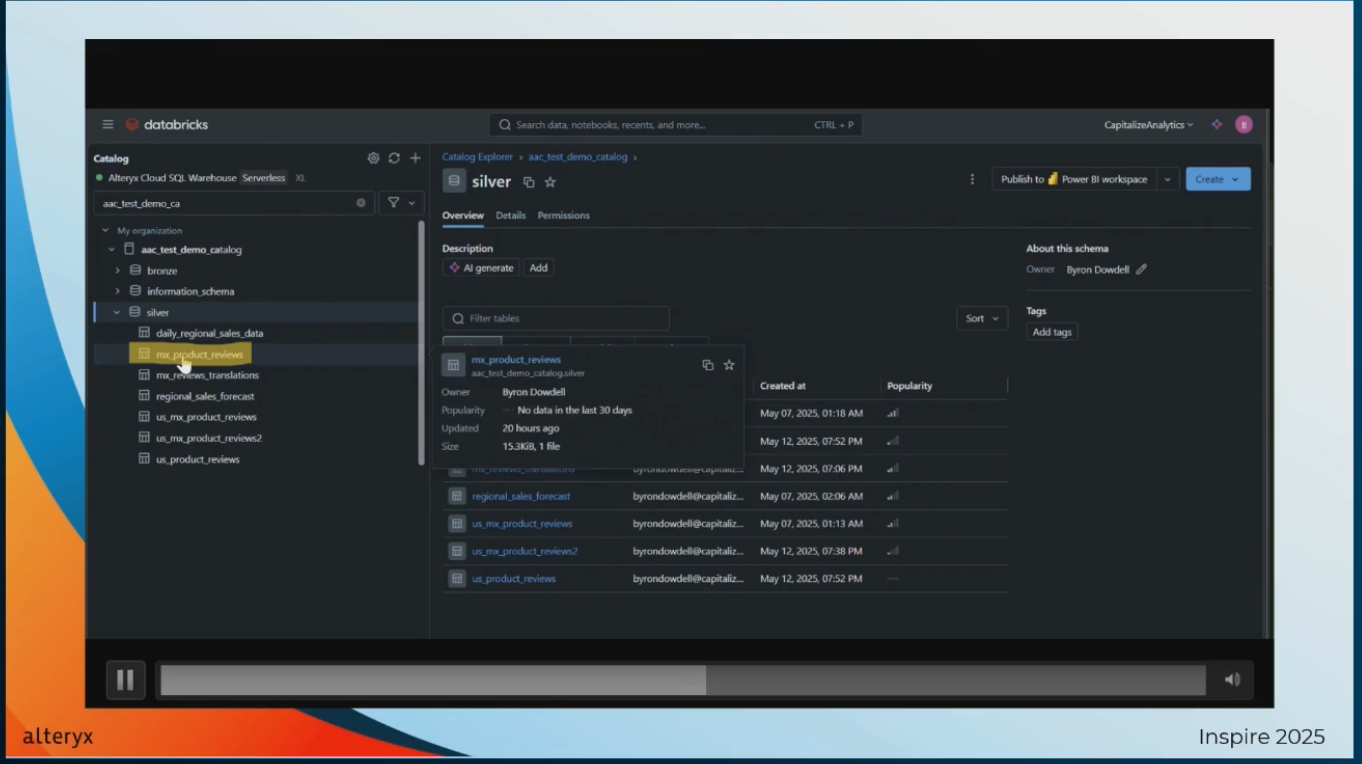The image size is (1362, 764).
Task: Open us_mx_product_reviews2 table link
Action: pos(525,551)
